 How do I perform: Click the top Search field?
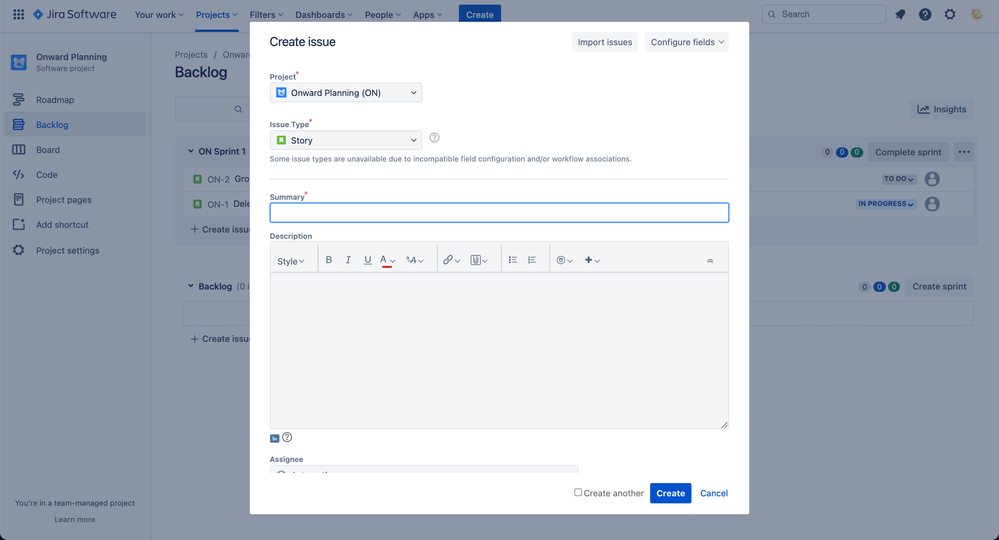click(x=824, y=14)
